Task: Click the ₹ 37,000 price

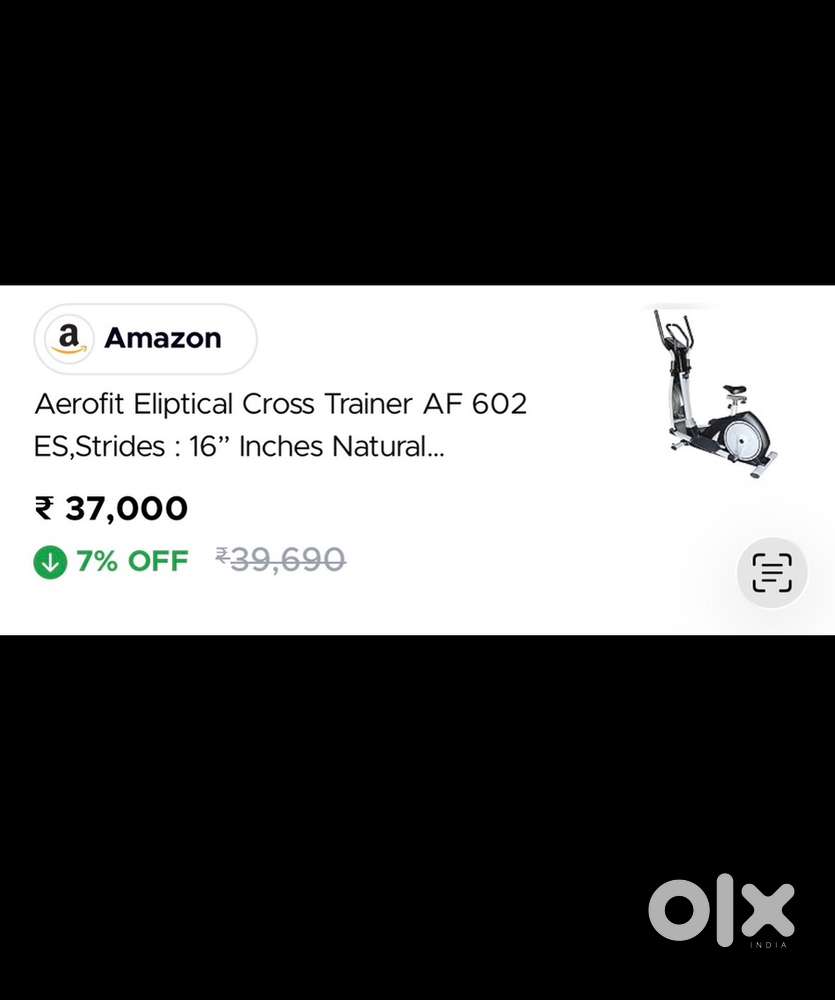Action: tap(111, 508)
